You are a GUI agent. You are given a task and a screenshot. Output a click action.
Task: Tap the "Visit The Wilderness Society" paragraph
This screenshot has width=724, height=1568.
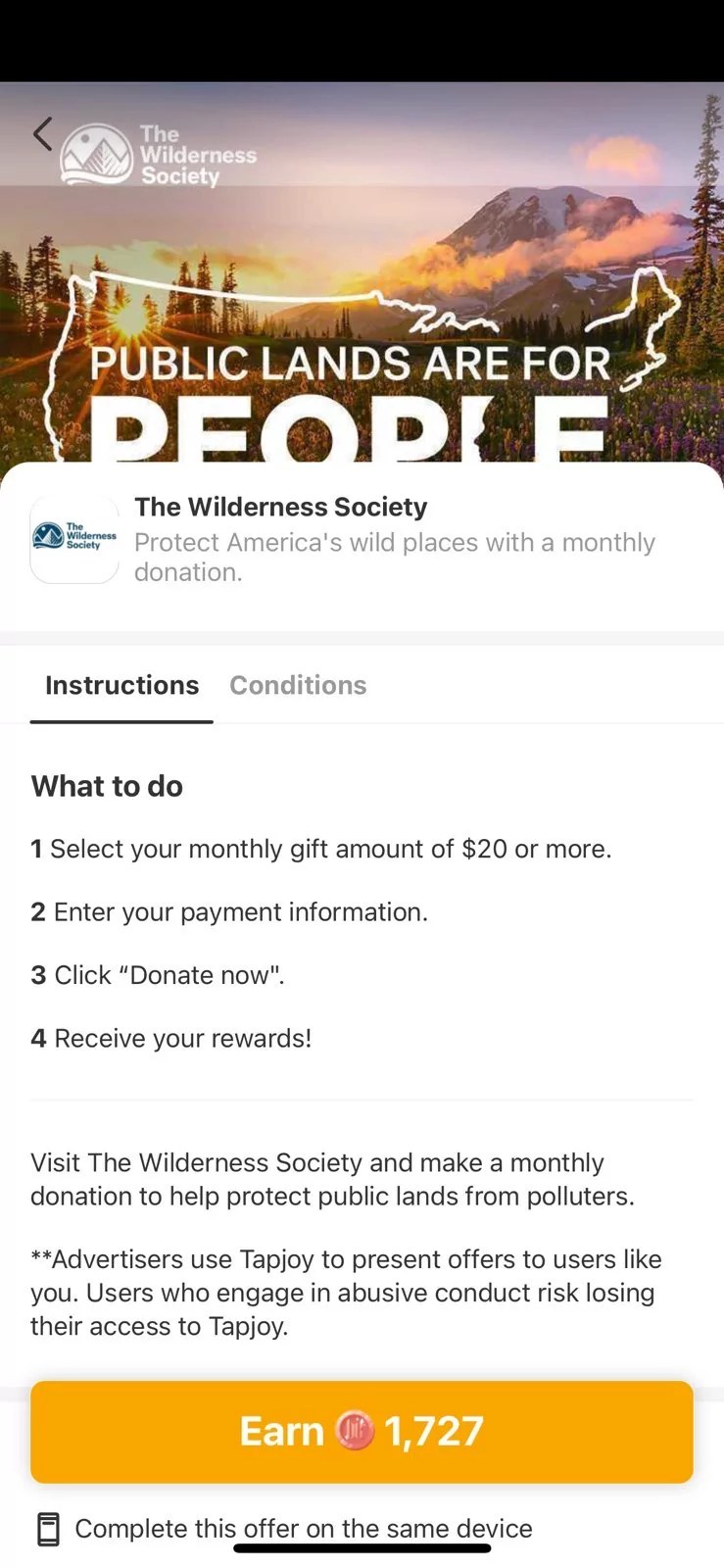332,1179
